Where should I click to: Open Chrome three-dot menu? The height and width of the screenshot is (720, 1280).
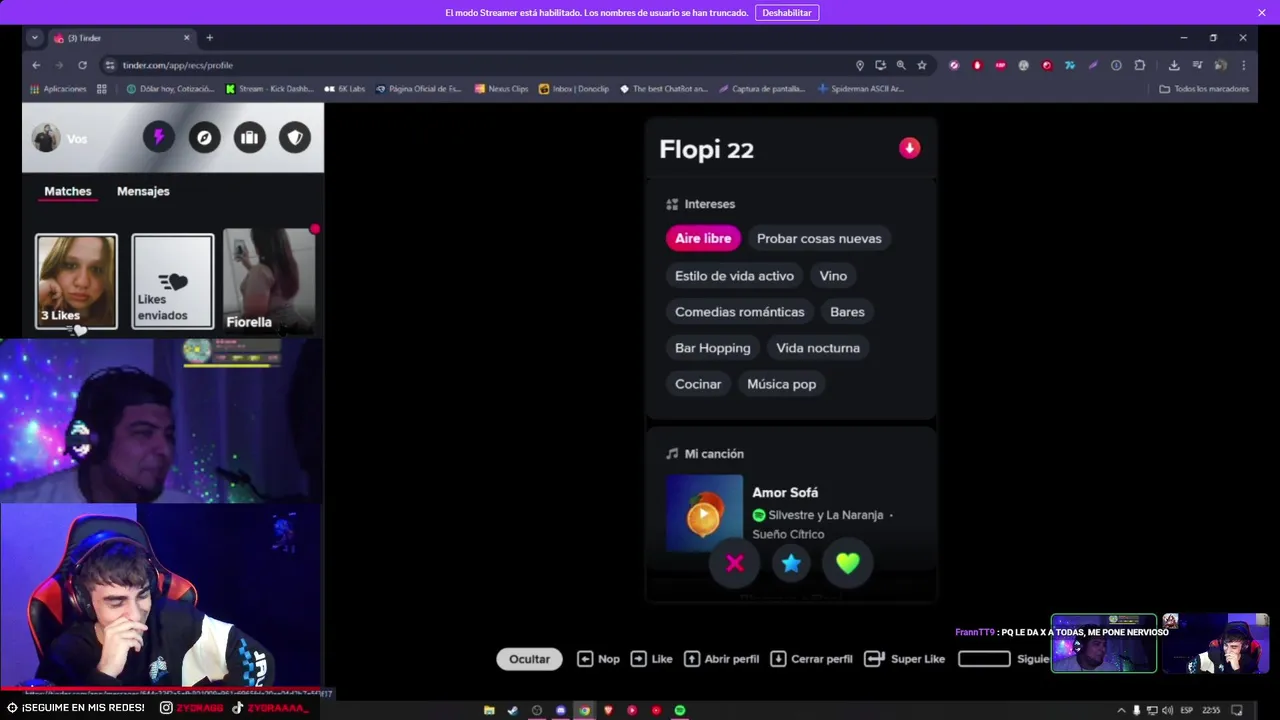pyautogui.click(x=1244, y=65)
